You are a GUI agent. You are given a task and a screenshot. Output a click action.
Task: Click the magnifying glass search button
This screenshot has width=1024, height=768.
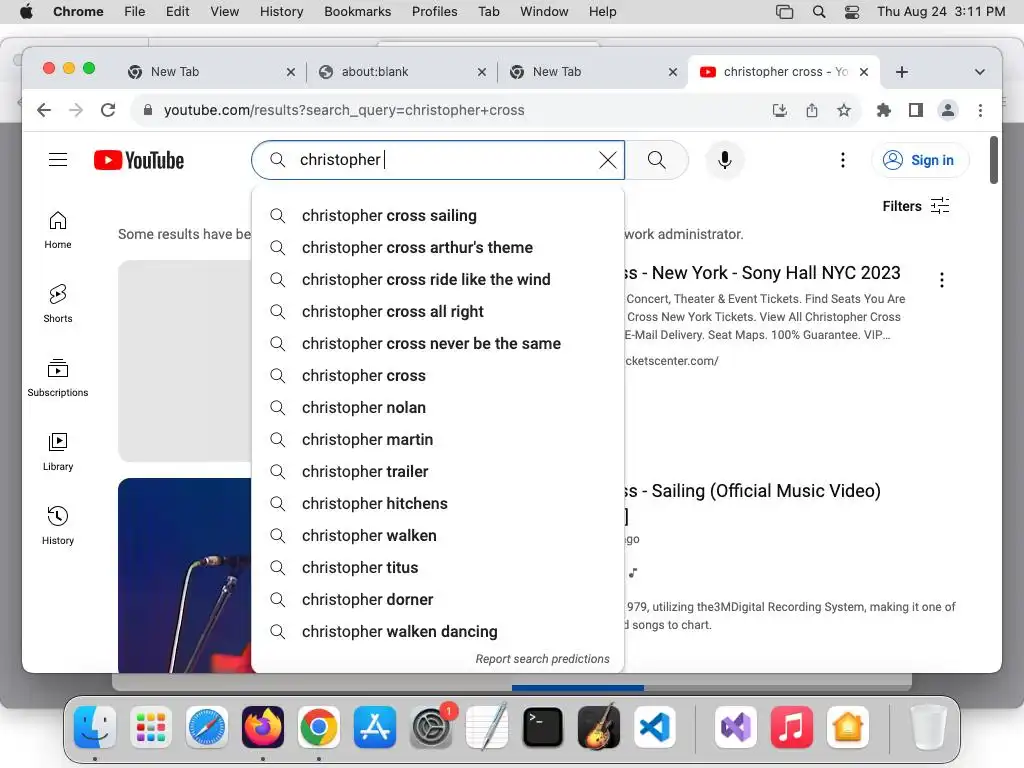(x=656, y=160)
